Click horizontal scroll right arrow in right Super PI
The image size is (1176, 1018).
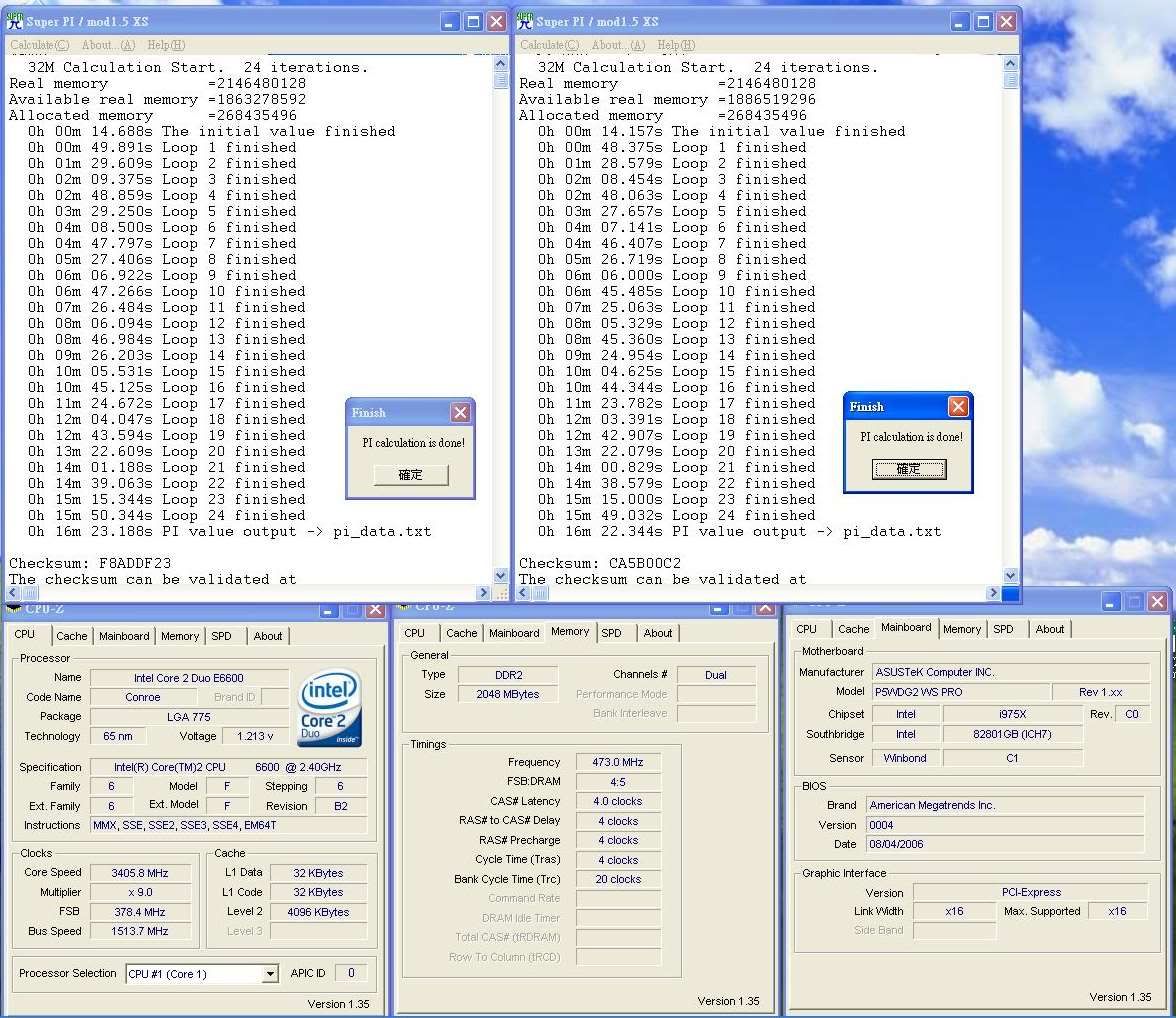coord(994,593)
